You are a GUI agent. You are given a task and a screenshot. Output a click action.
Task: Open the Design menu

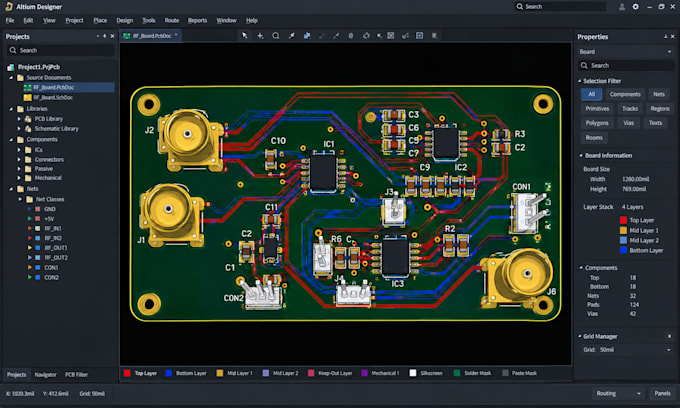pyautogui.click(x=124, y=20)
